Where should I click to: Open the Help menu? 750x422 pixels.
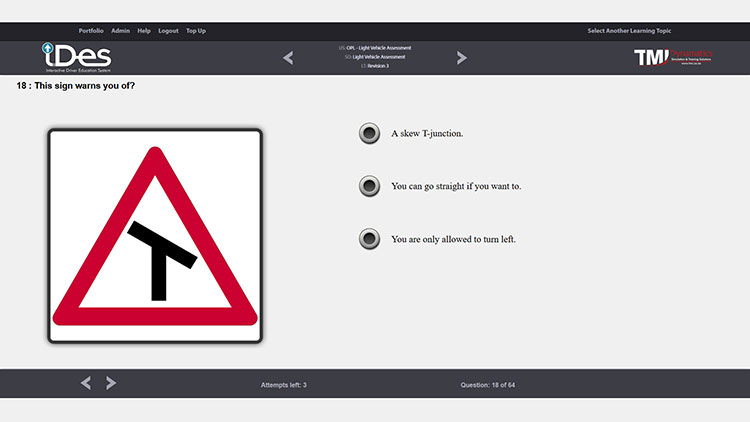pos(144,31)
